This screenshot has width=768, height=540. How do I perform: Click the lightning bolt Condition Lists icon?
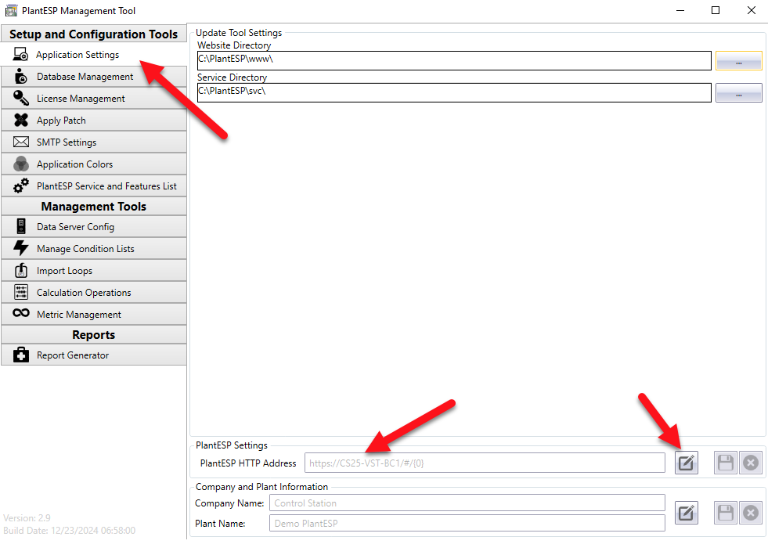[21, 248]
